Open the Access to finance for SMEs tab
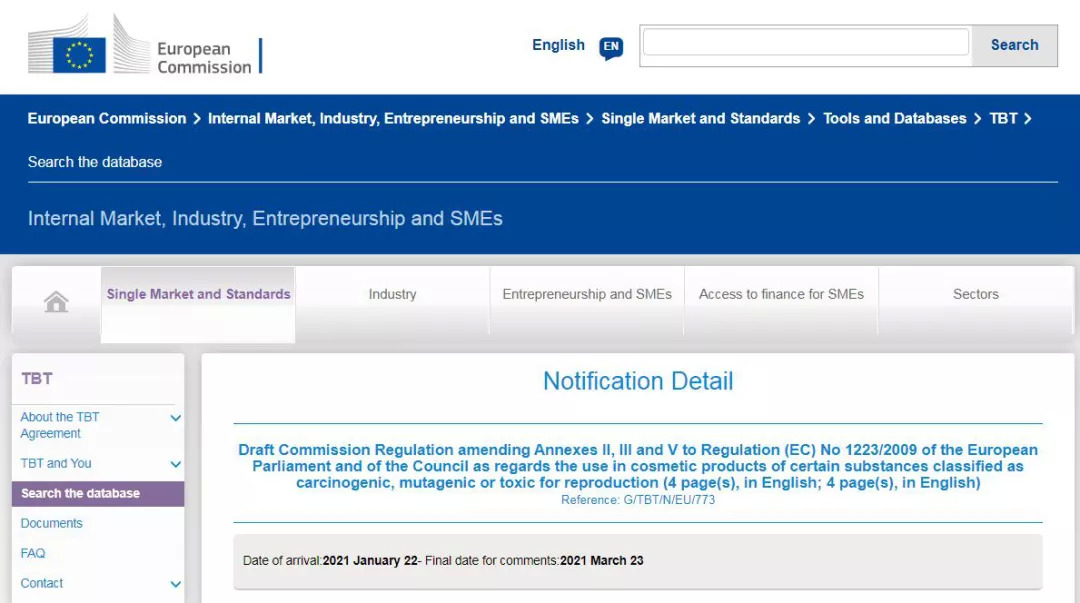Image resolution: width=1080 pixels, height=603 pixels. 781,295
